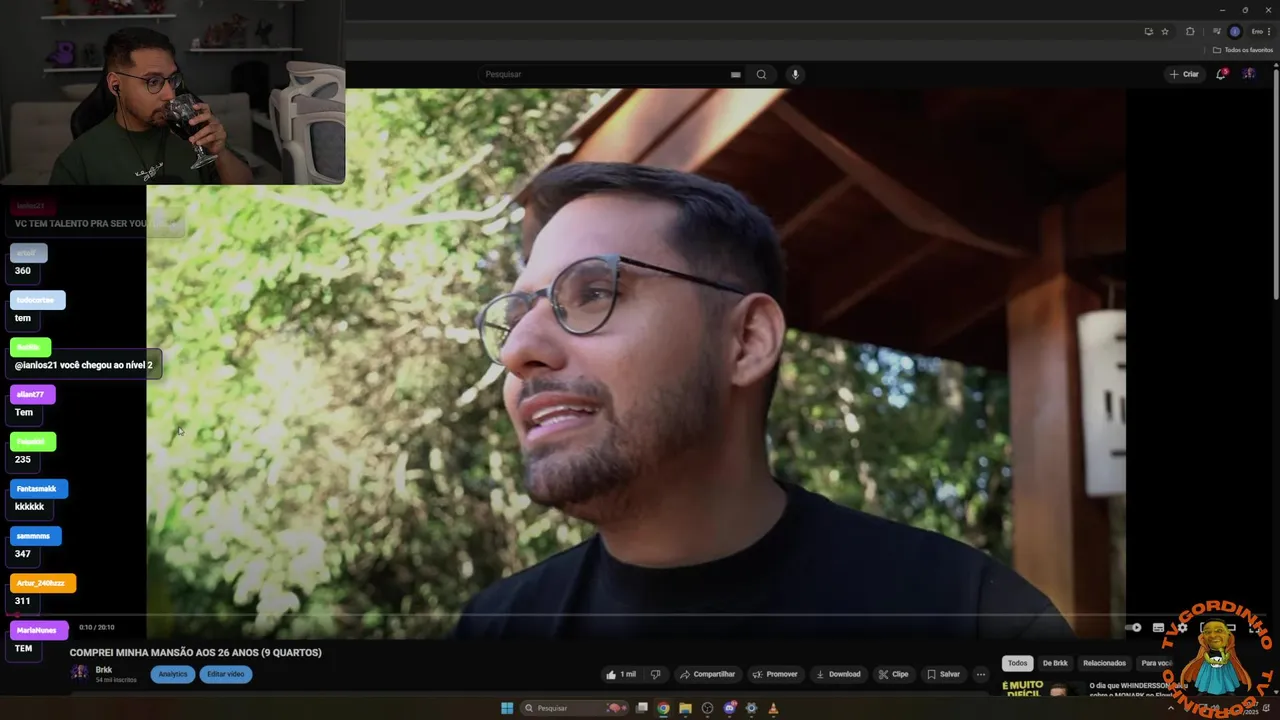Open Chrome profile avatar
This screenshot has width=1280, height=720.
(x=1235, y=32)
